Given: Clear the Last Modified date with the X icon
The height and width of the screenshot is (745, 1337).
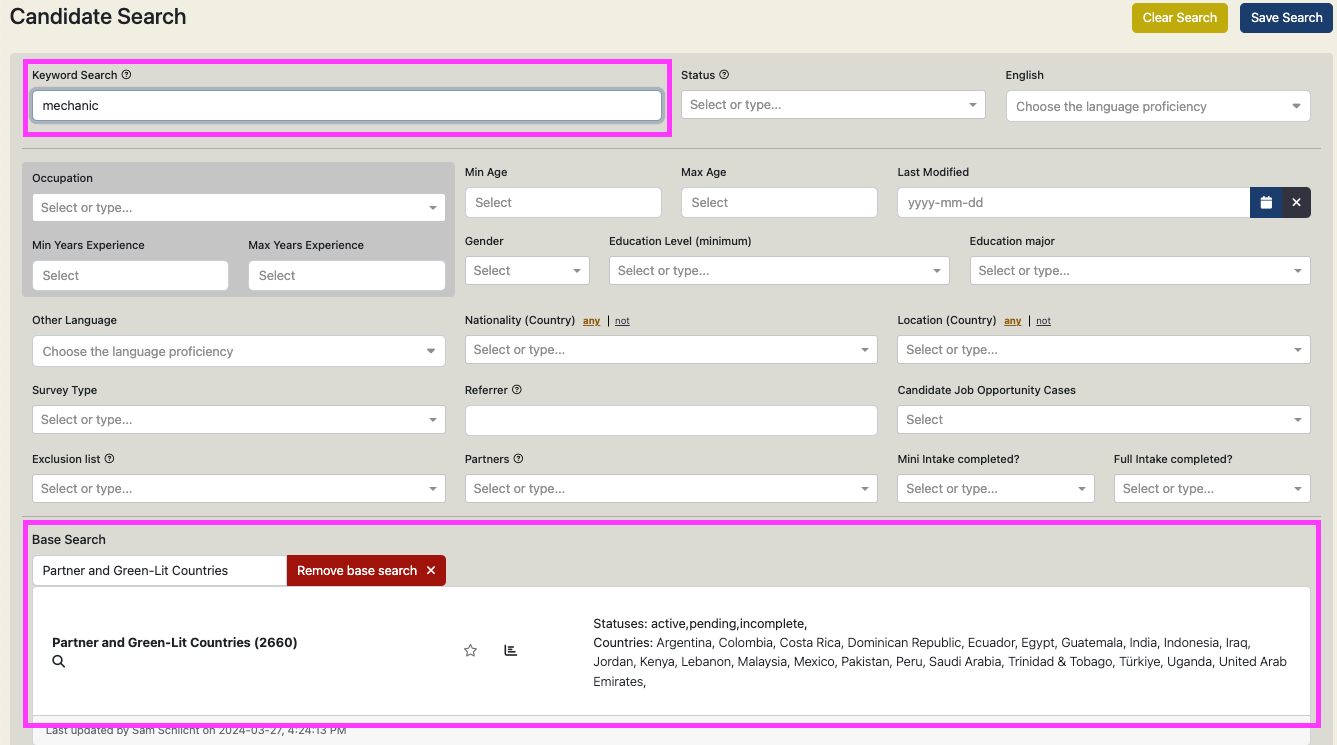Looking at the screenshot, I should coord(1296,202).
